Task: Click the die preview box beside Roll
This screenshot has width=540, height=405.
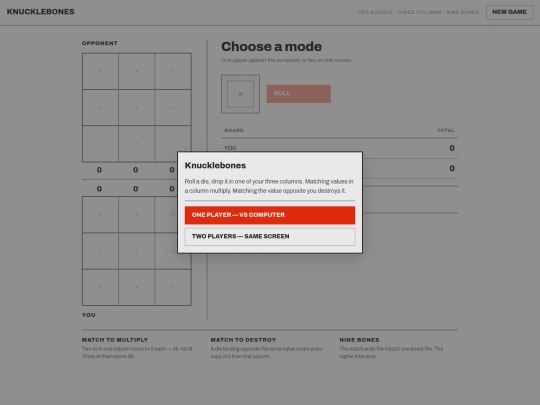Action: pos(240,94)
